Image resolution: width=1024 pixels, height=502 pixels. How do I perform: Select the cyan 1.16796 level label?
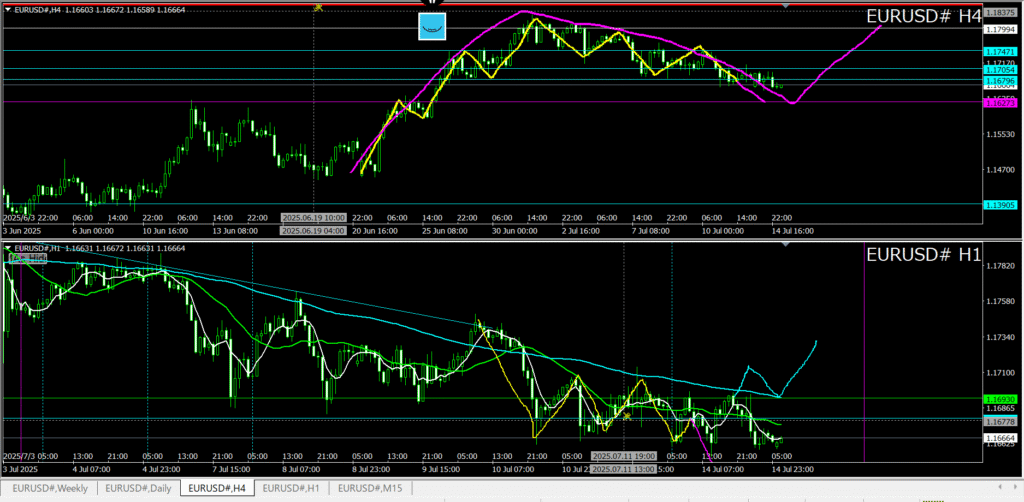tap(1000, 80)
